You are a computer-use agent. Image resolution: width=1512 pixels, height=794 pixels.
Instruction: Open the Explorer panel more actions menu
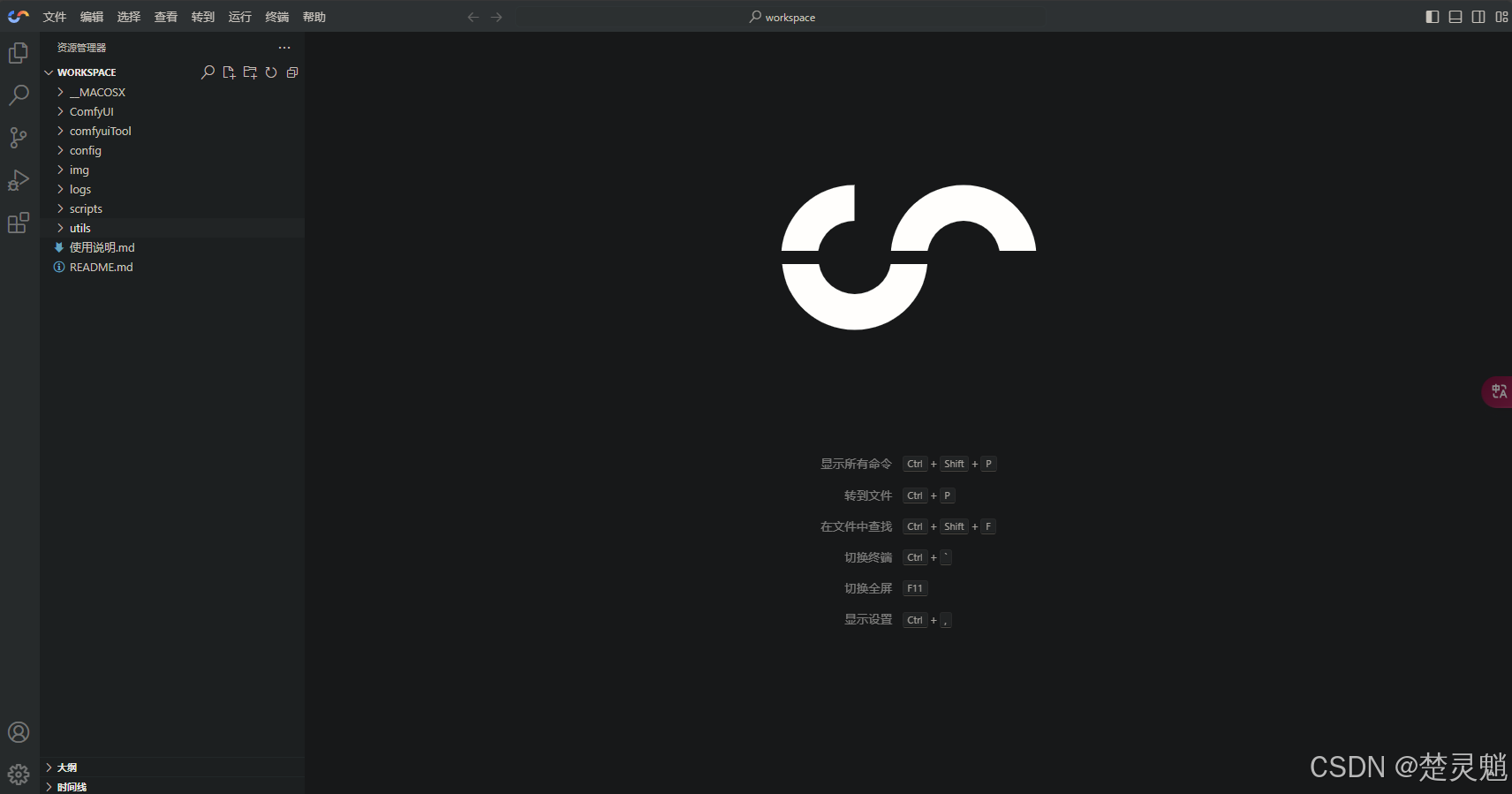(284, 48)
